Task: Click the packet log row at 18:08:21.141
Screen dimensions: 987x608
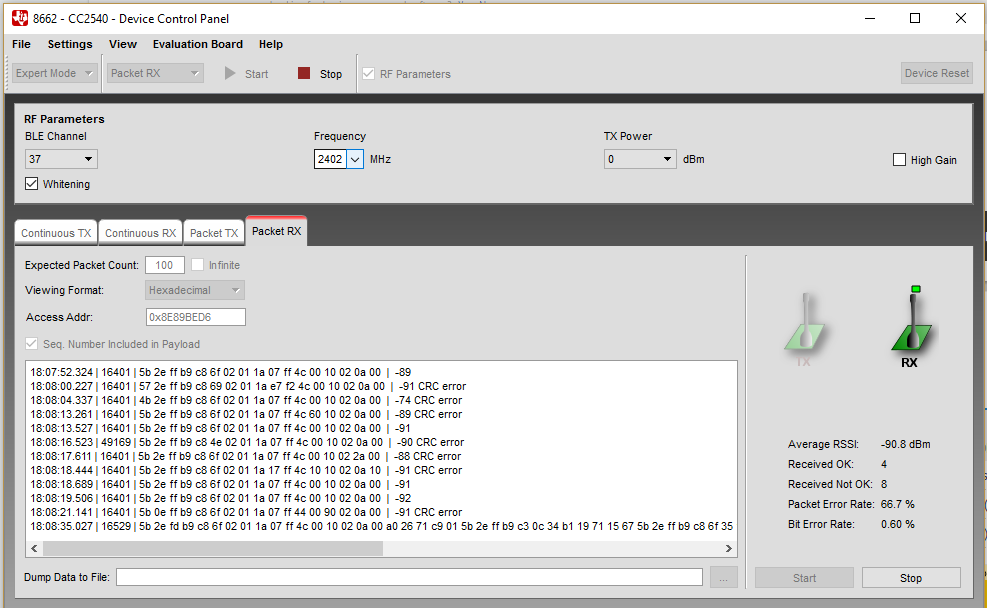Action: pyautogui.click(x=246, y=512)
